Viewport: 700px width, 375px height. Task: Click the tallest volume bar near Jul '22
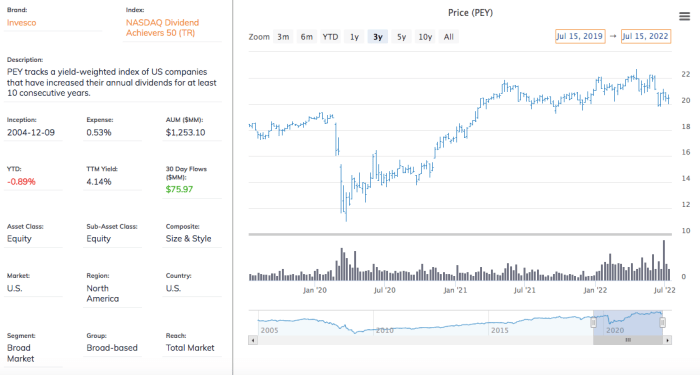click(664, 260)
